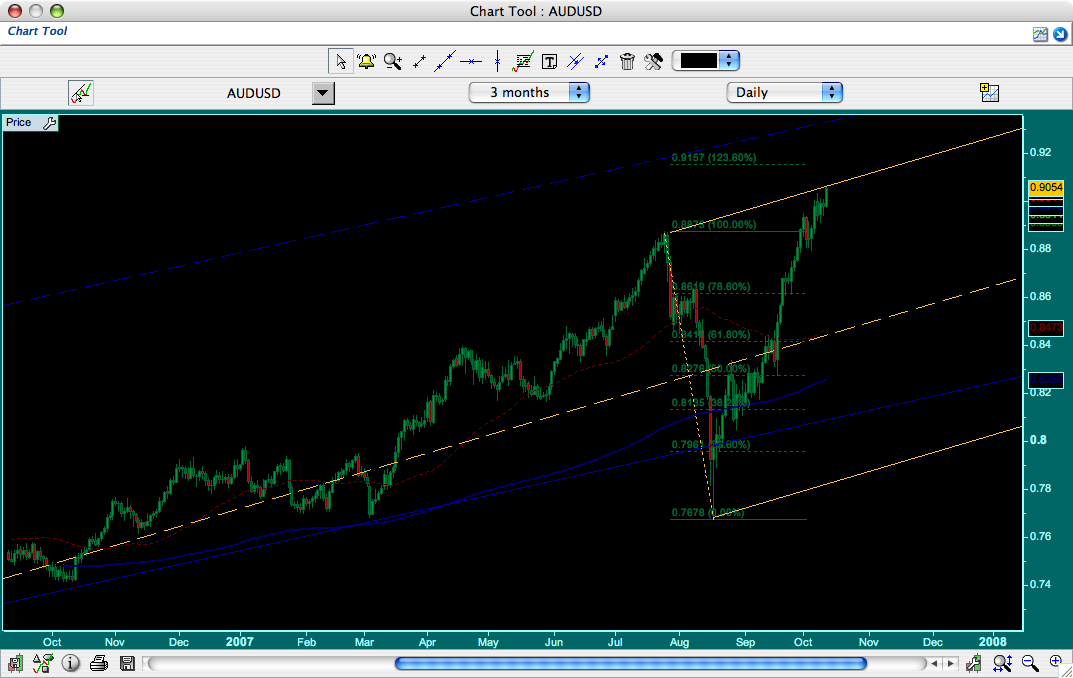The width and height of the screenshot is (1073, 678).
Task: Select the arrow pointer tool
Action: (341, 61)
